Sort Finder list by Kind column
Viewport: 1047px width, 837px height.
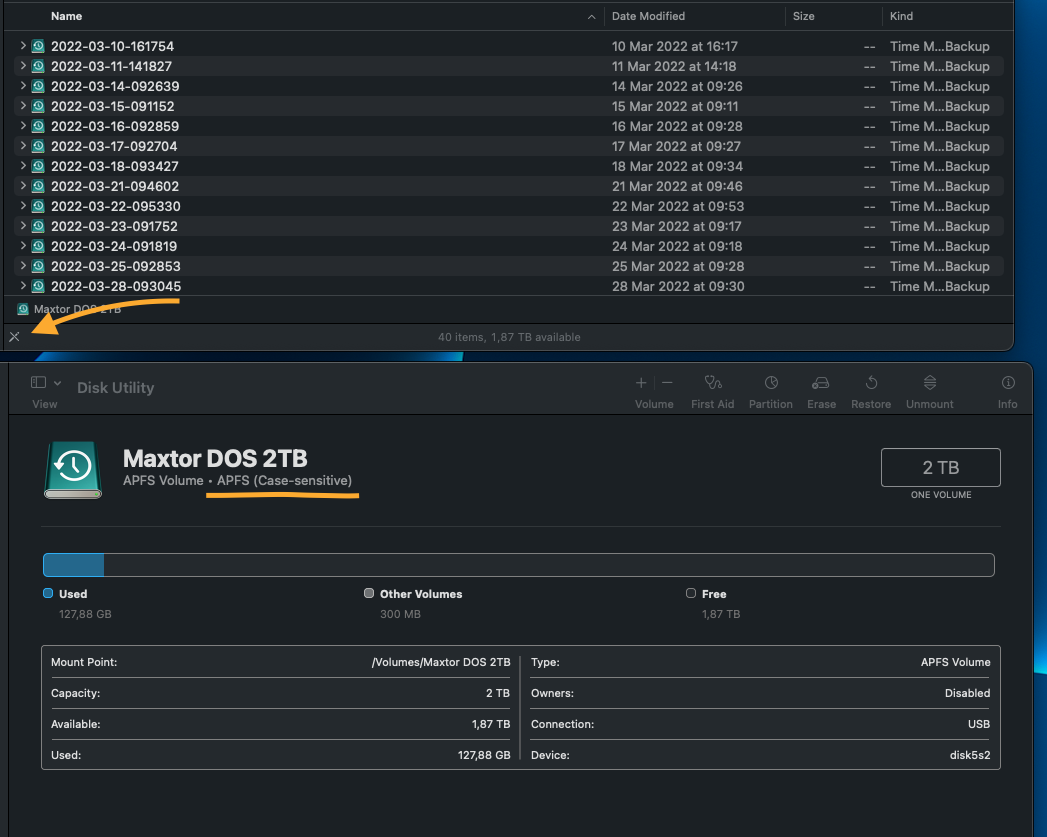(x=901, y=16)
